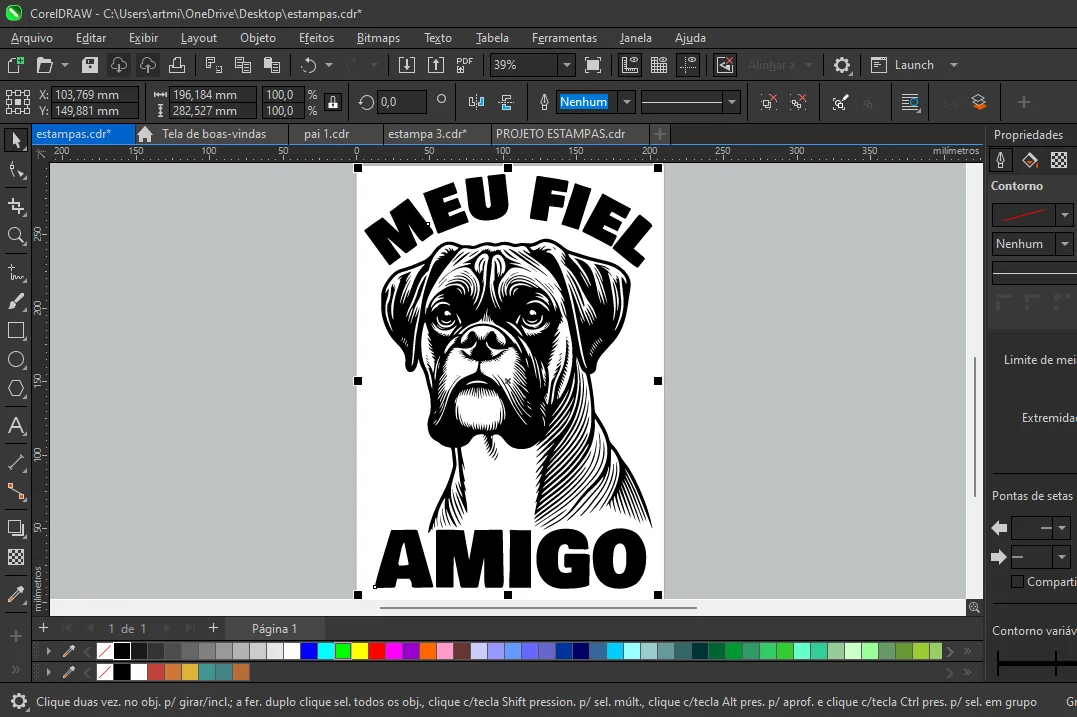Click the New document icon

click(x=15, y=65)
